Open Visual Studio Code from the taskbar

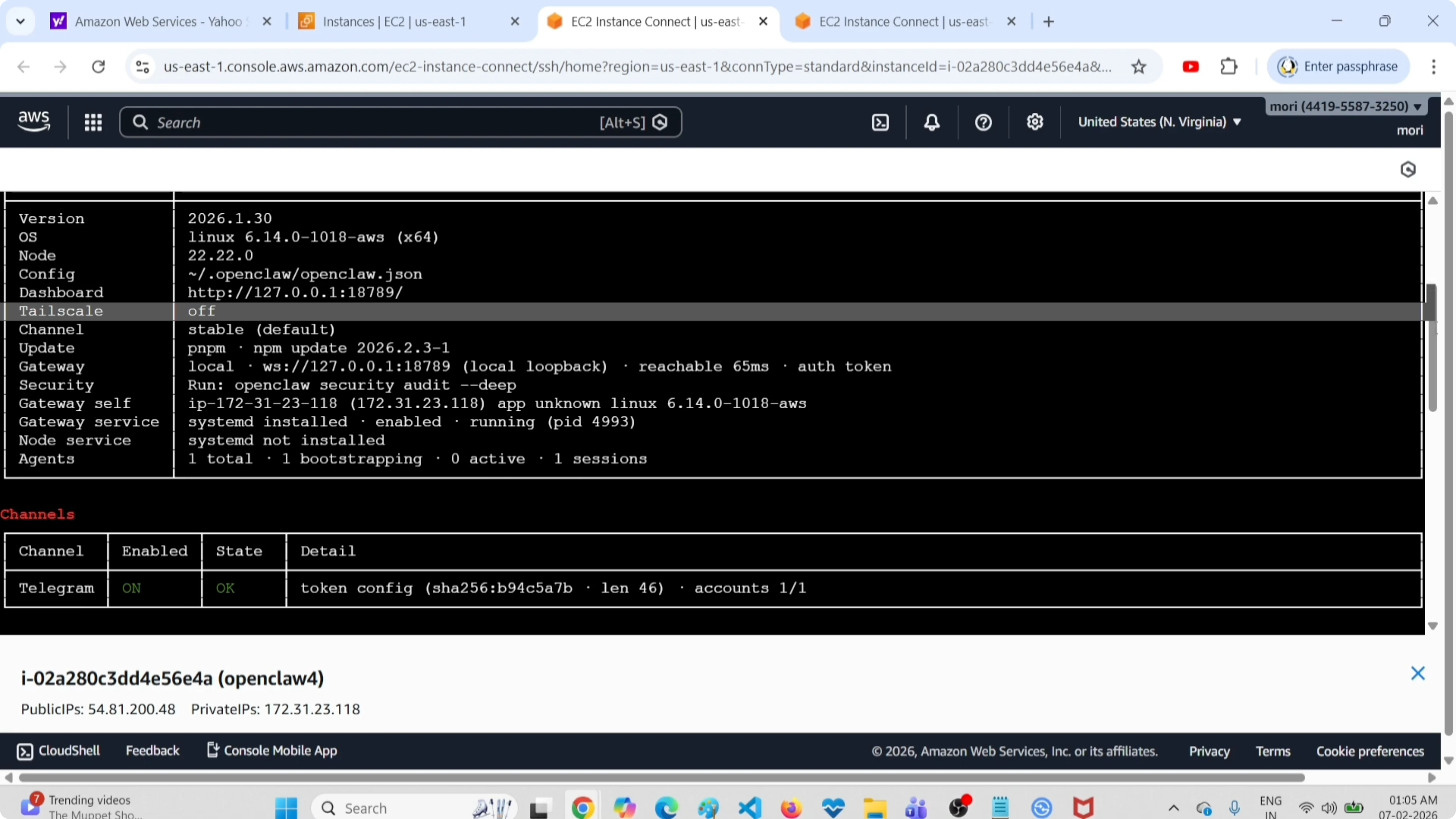pos(749,807)
